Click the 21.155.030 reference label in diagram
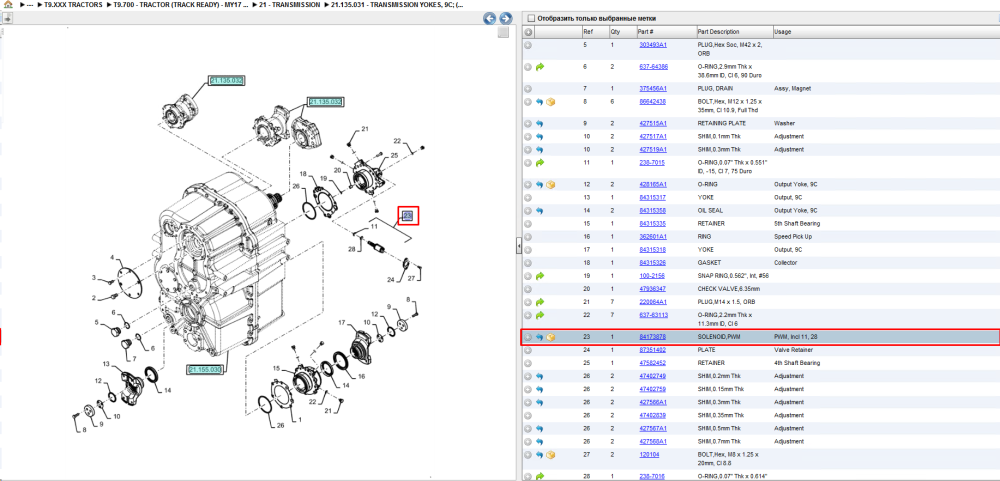This screenshot has height=481, width=1000. (205, 369)
